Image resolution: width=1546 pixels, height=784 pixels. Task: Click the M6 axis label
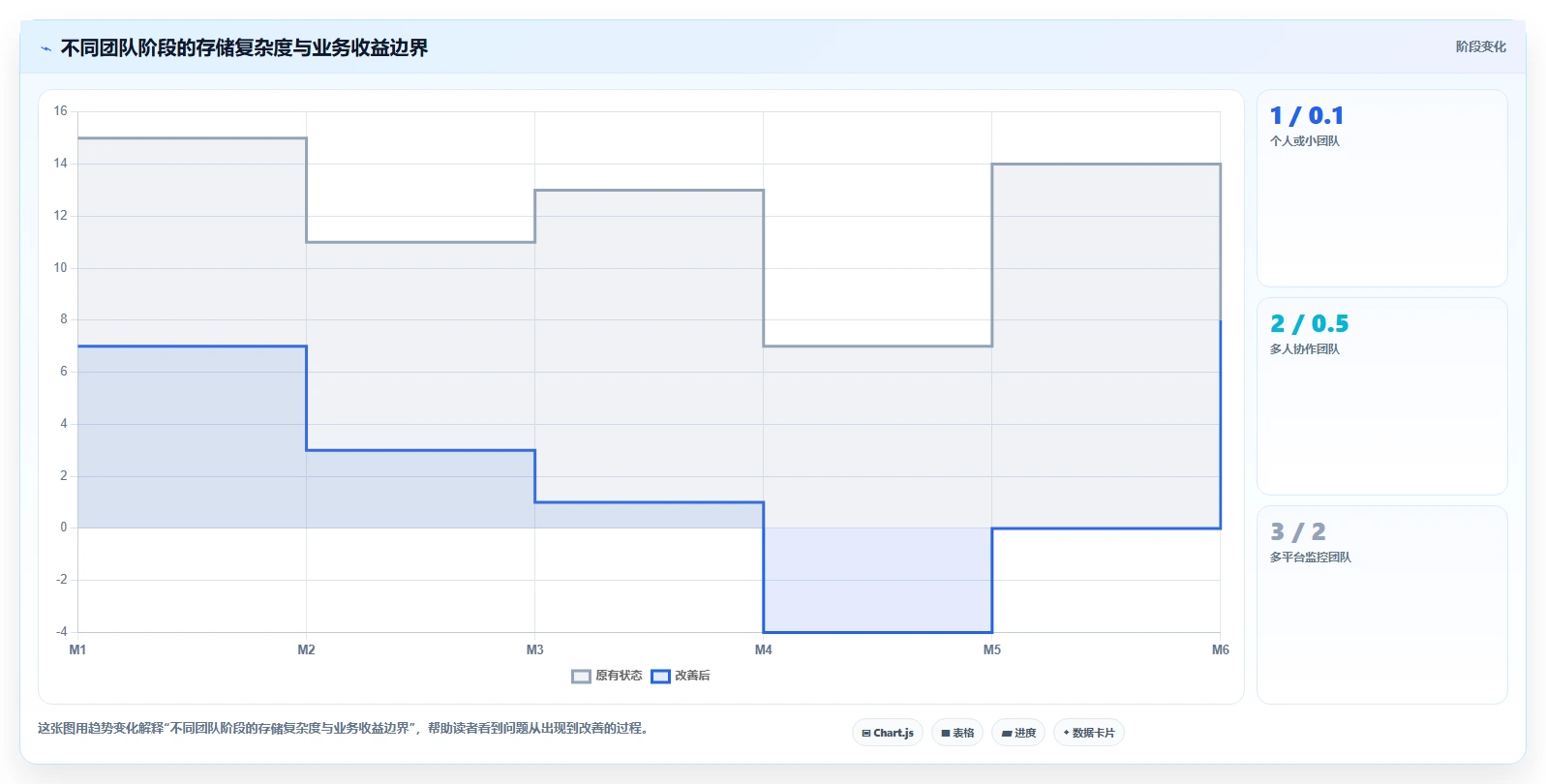tap(1220, 650)
